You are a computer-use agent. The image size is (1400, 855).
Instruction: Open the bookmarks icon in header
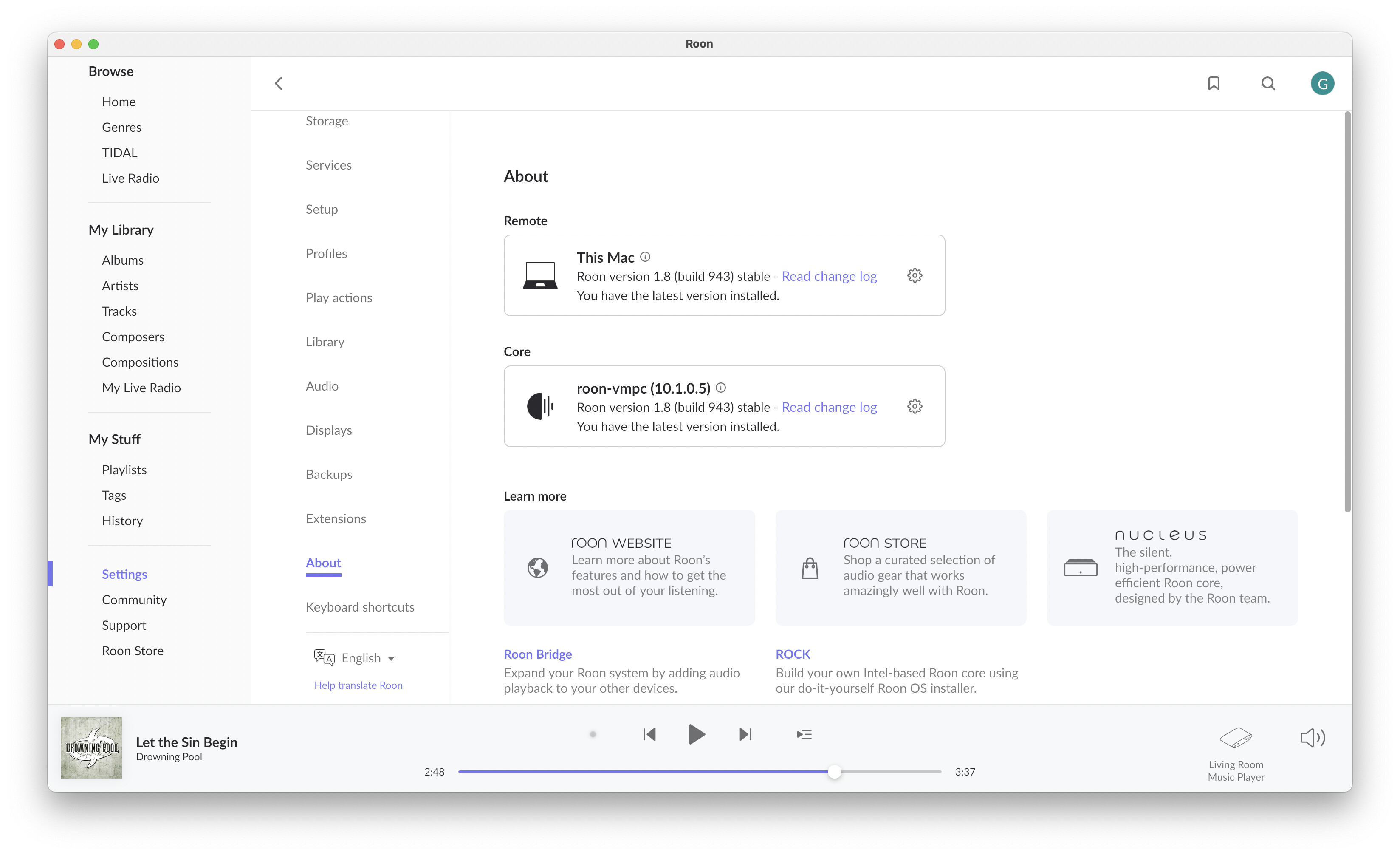[1214, 84]
